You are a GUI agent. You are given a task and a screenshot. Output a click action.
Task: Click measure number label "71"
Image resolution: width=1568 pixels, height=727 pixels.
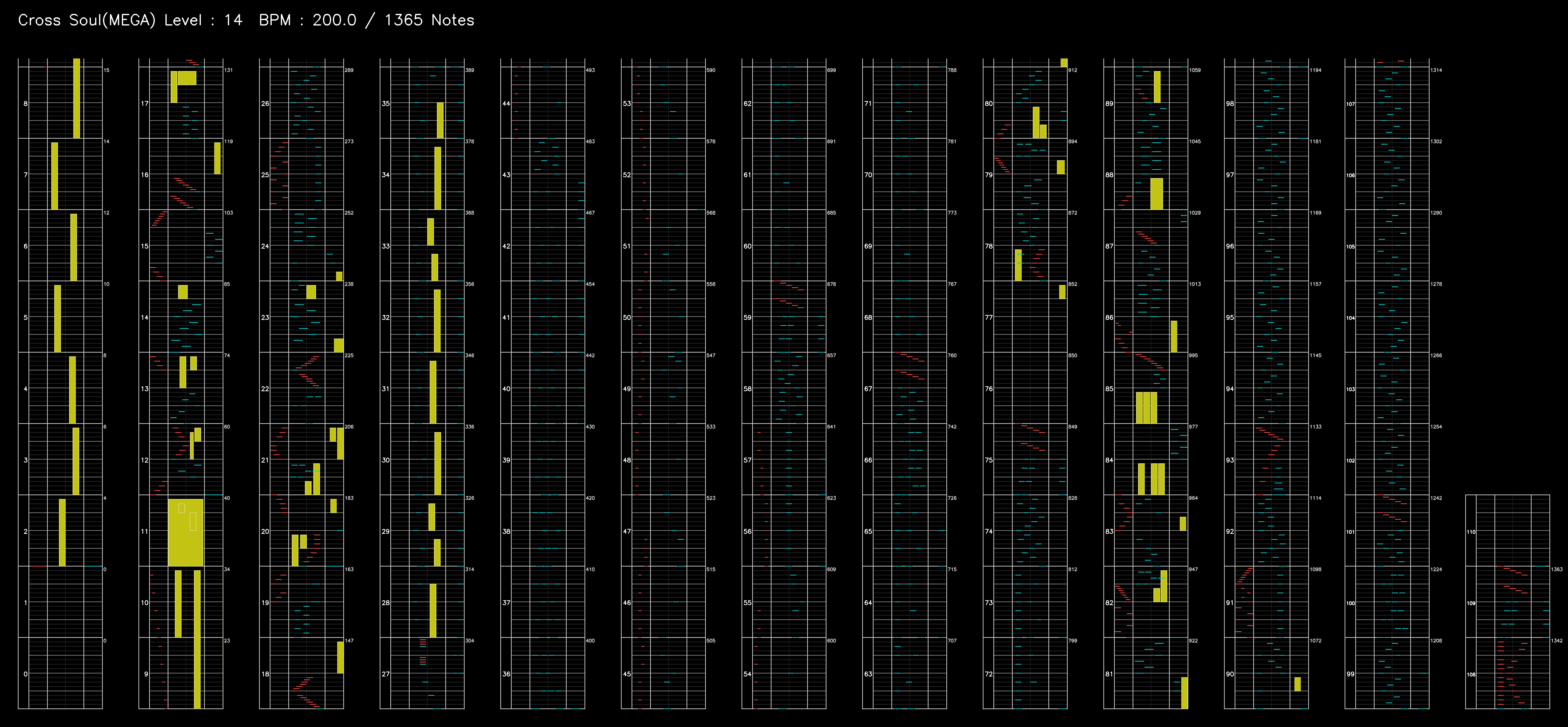tap(868, 104)
